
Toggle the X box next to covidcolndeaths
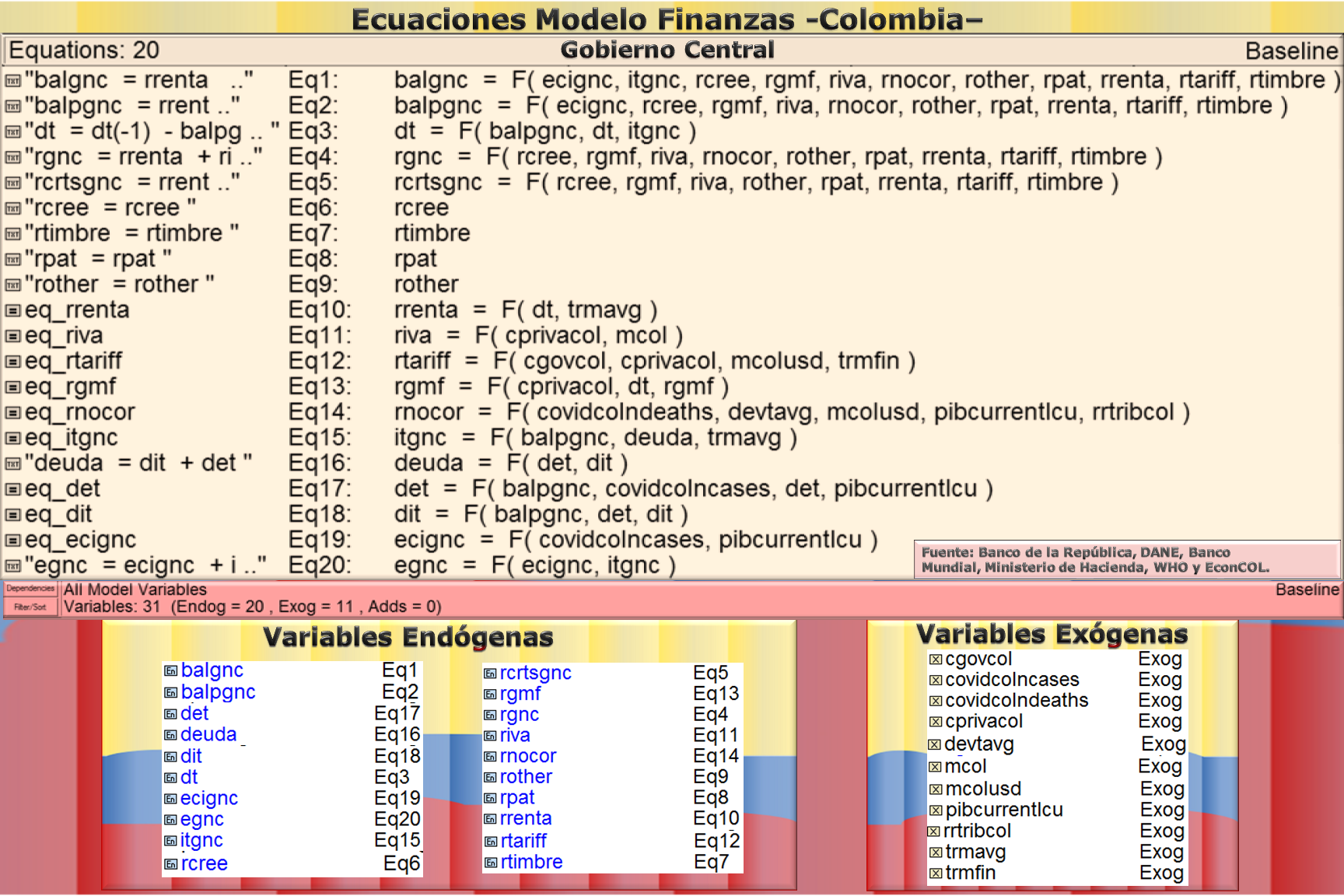936,702
